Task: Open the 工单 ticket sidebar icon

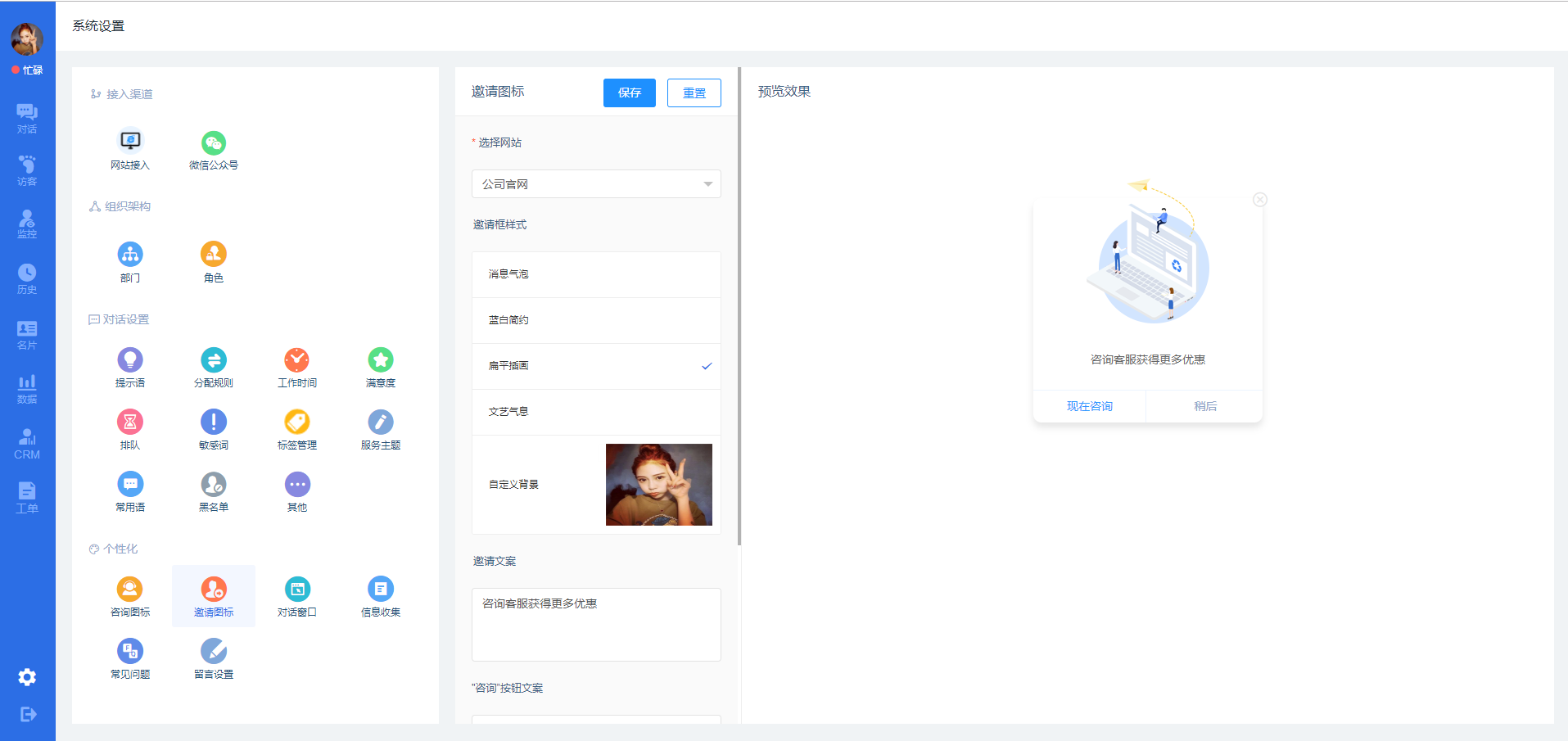Action: [x=27, y=498]
